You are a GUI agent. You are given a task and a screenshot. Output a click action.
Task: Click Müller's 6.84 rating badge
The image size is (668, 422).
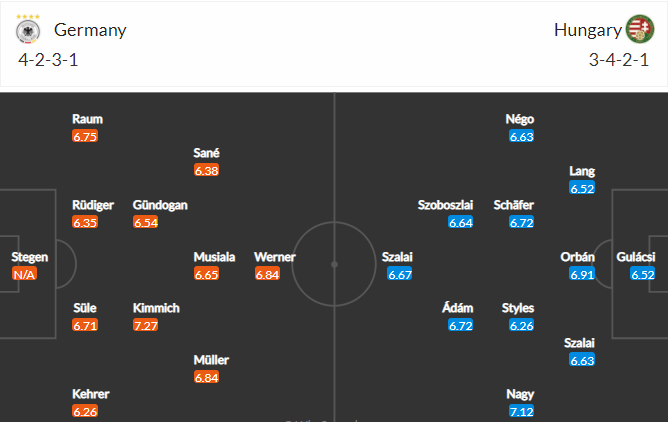(207, 377)
